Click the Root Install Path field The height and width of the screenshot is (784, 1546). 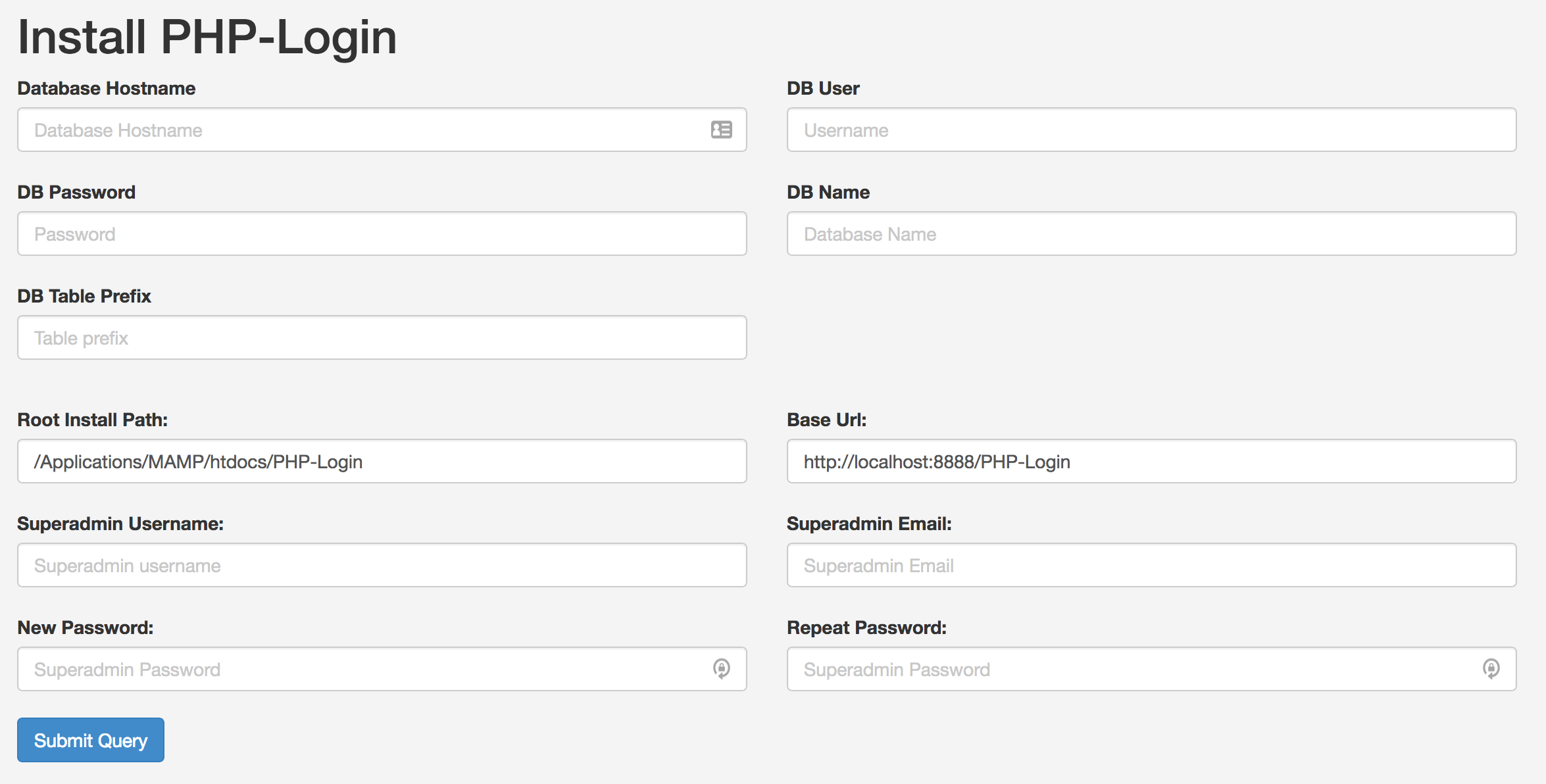382,461
